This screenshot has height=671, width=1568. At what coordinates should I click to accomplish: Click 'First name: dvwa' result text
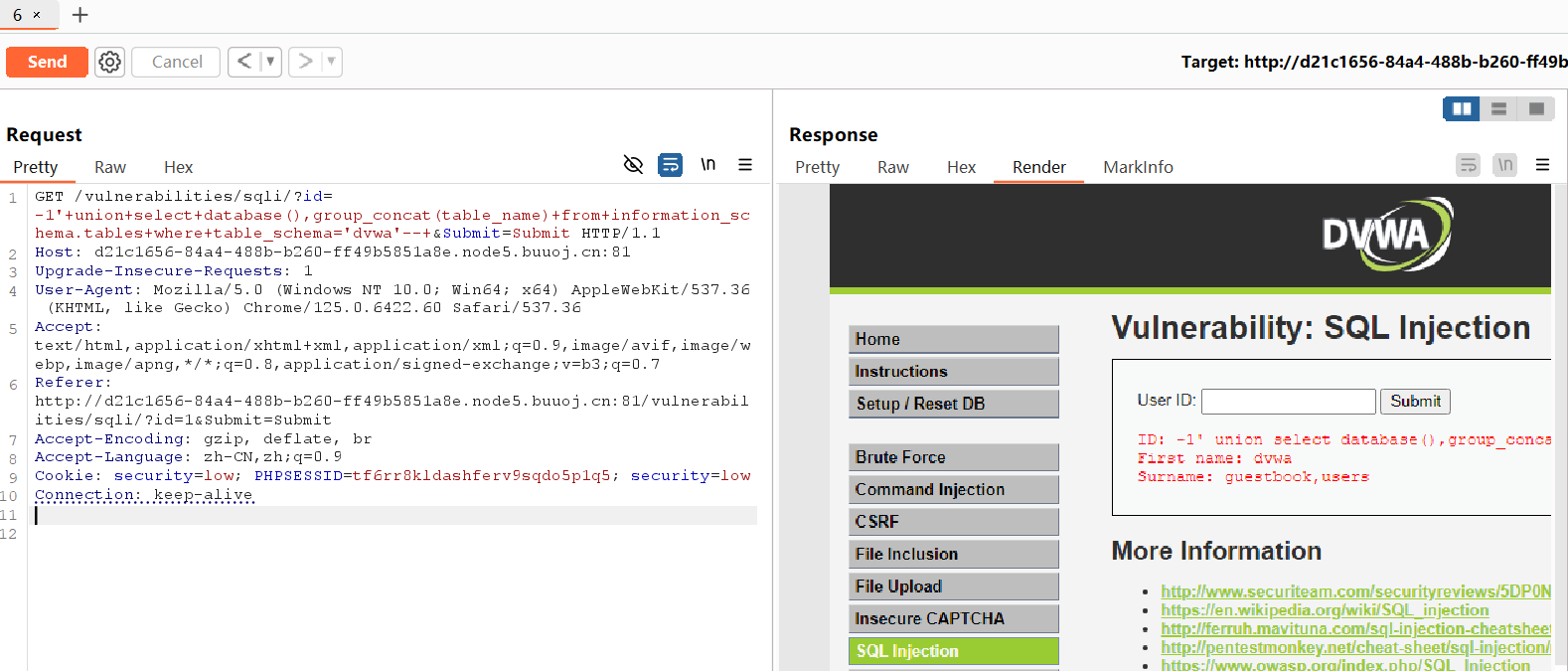(1214, 458)
